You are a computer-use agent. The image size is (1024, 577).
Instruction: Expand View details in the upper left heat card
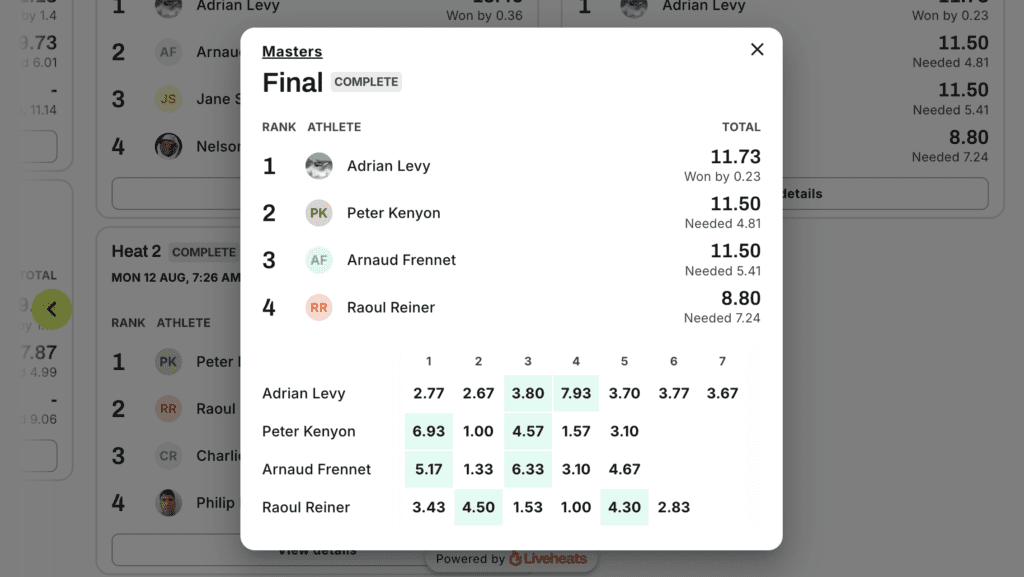[176, 194]
